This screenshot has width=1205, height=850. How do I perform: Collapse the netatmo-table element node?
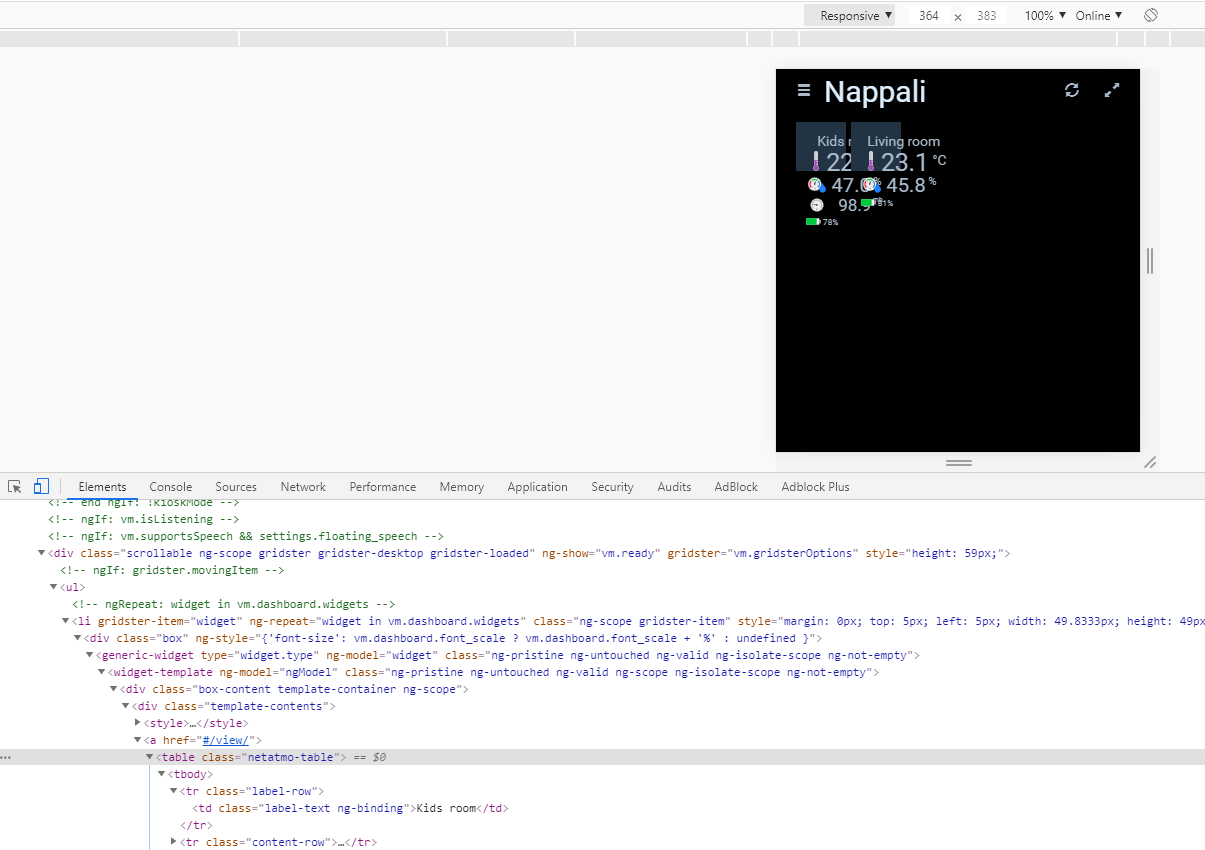click(x=150, y=758)
